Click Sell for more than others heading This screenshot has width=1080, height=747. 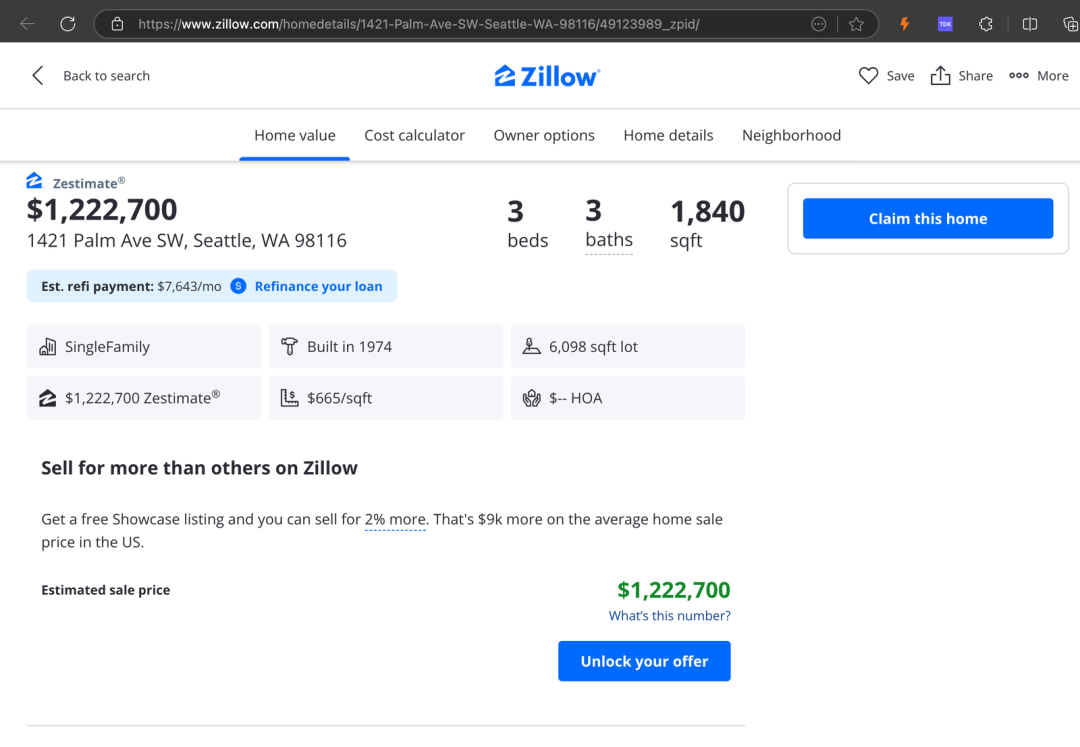(200, 468)
